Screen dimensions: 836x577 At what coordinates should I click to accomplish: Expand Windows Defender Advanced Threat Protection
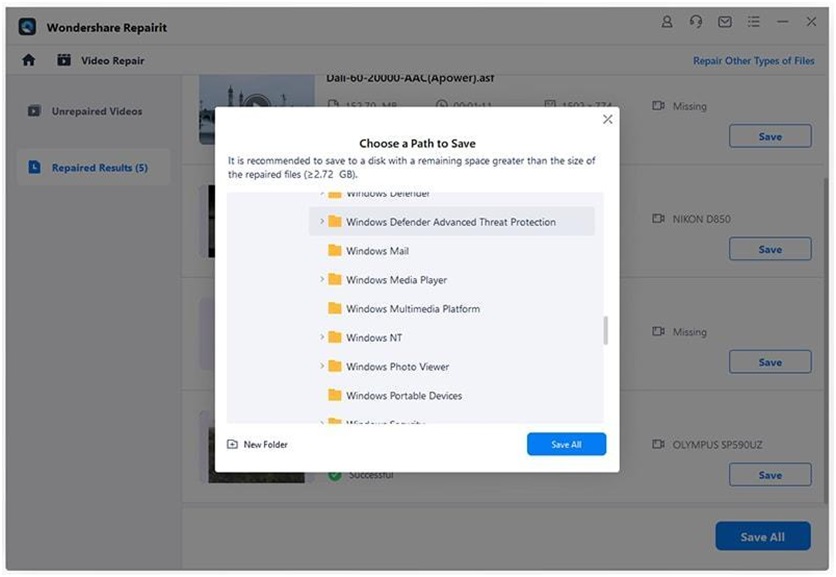click(x=321, y=221)
